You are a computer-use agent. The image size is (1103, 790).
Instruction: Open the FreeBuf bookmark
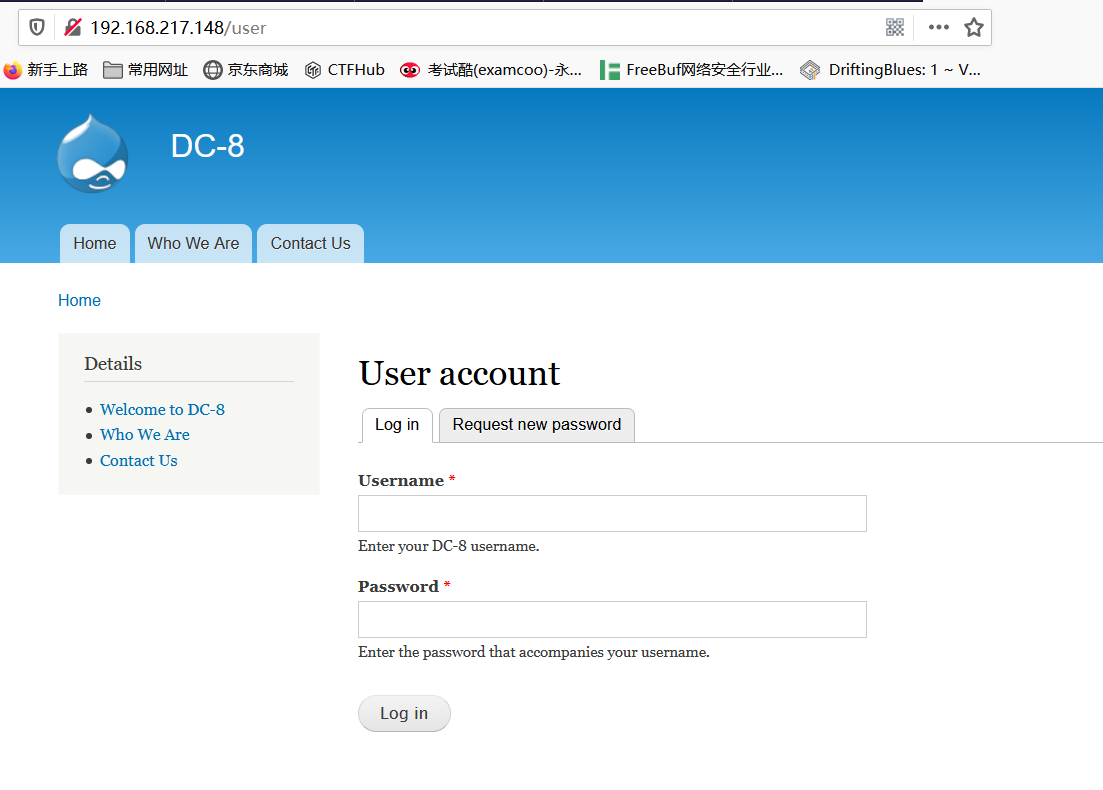[x=691, y=70]
